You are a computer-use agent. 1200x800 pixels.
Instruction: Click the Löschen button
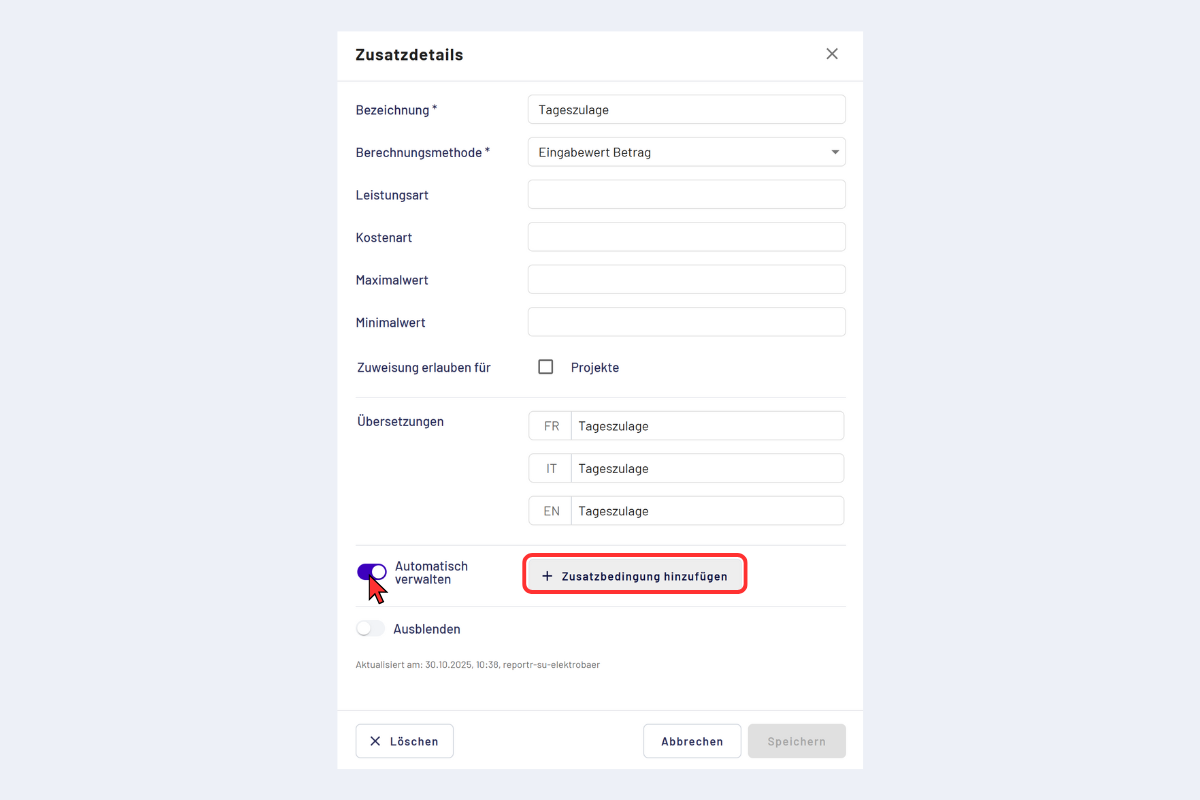(404, 741)
